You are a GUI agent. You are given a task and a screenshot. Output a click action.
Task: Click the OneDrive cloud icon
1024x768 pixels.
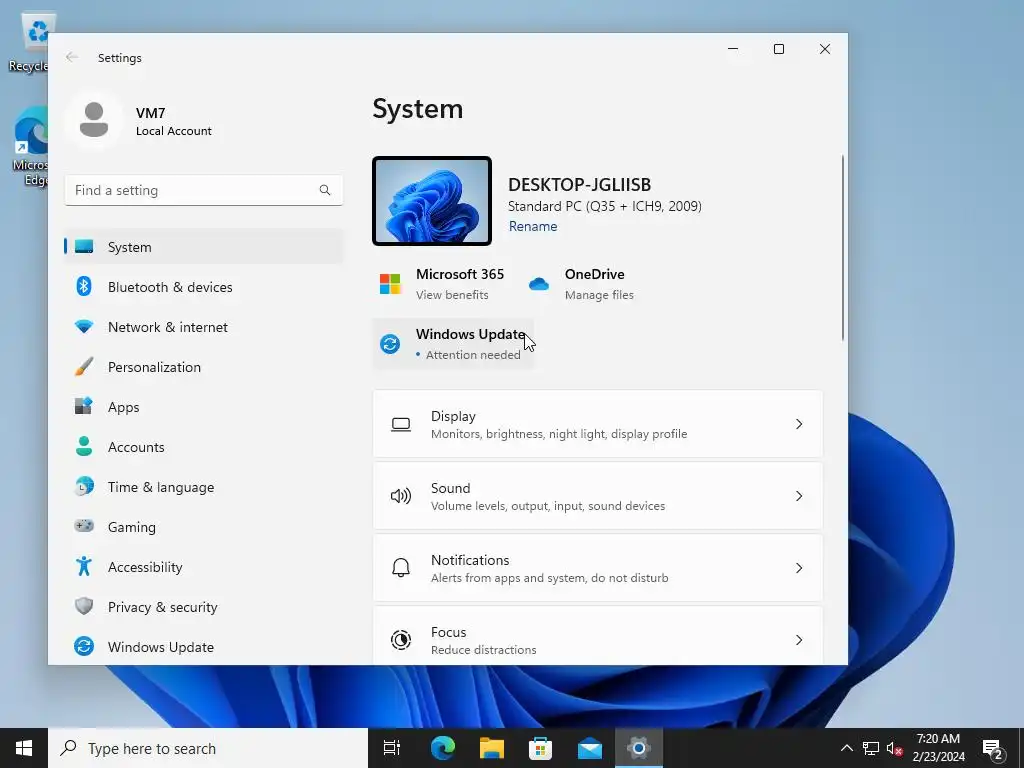click(539, 284)
